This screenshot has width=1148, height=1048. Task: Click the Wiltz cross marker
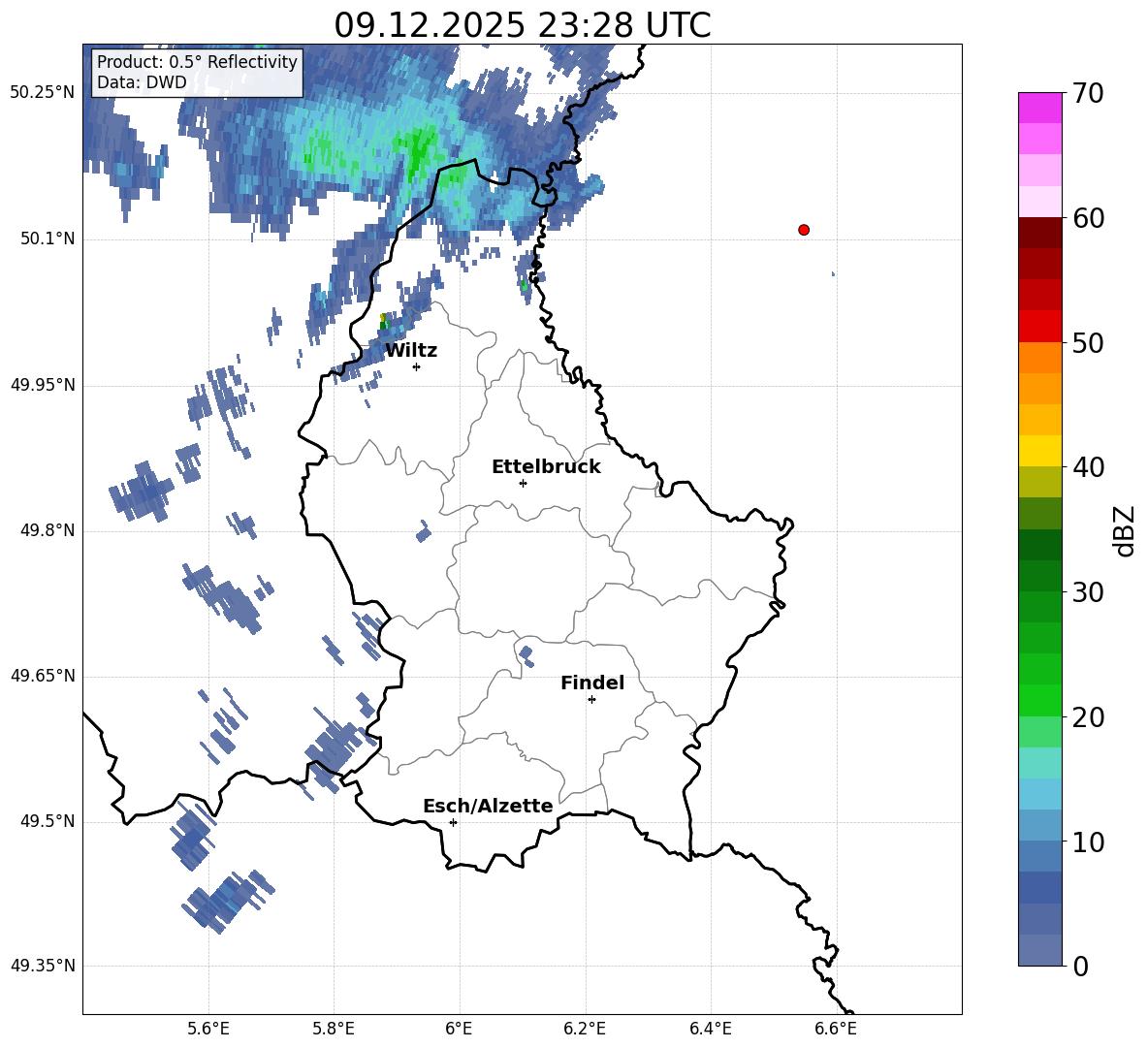417,366
